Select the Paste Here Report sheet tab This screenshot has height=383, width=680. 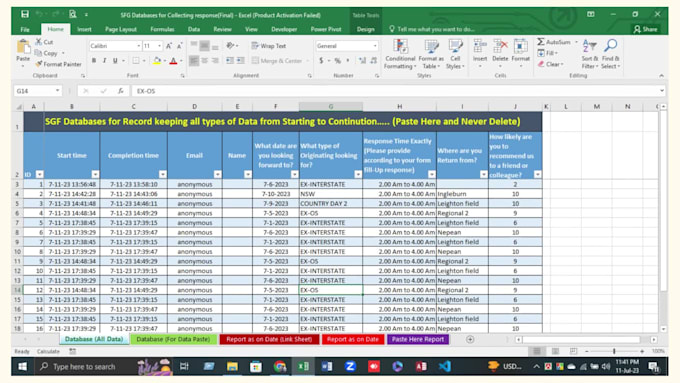click(418, 339)
